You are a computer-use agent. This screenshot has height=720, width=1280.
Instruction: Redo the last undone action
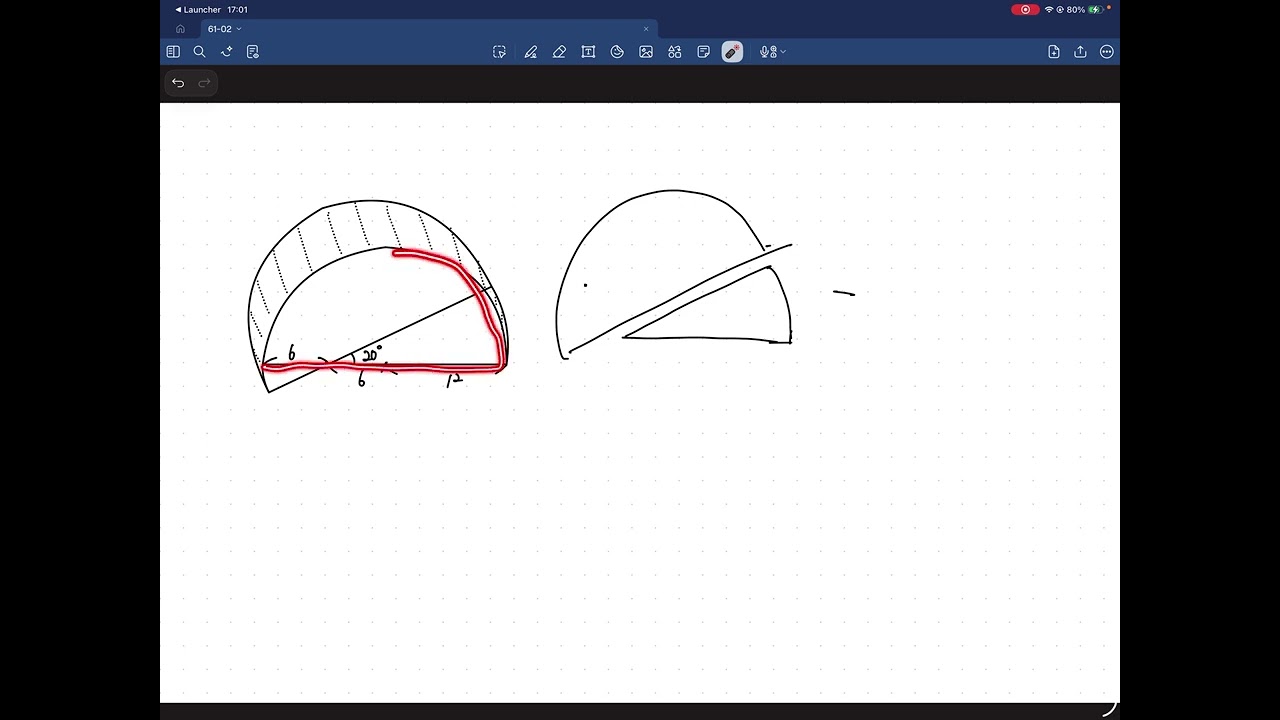point(204,83)
